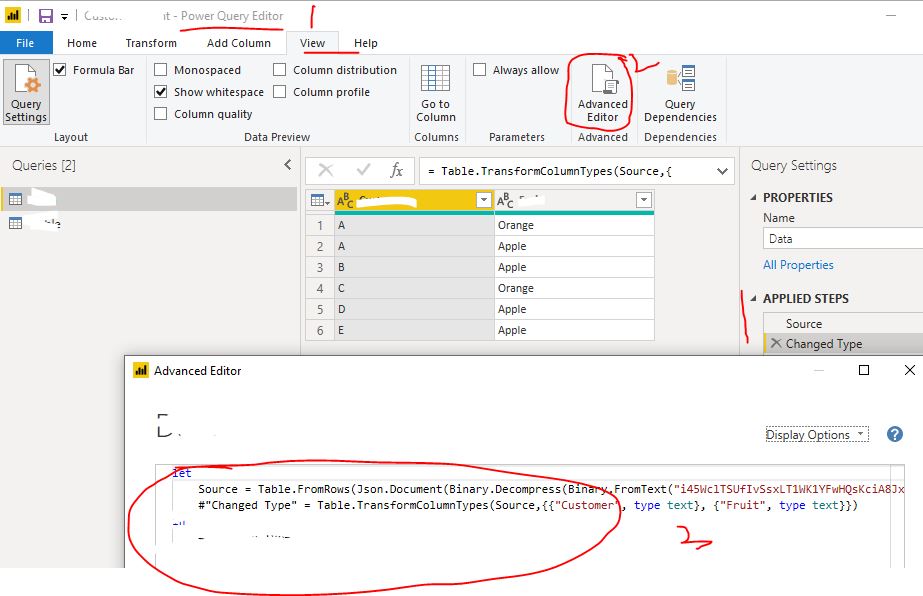This screenshot has width=923, height=596.
Task: Switch to Home ribbon tab
Action: [82, 43]
